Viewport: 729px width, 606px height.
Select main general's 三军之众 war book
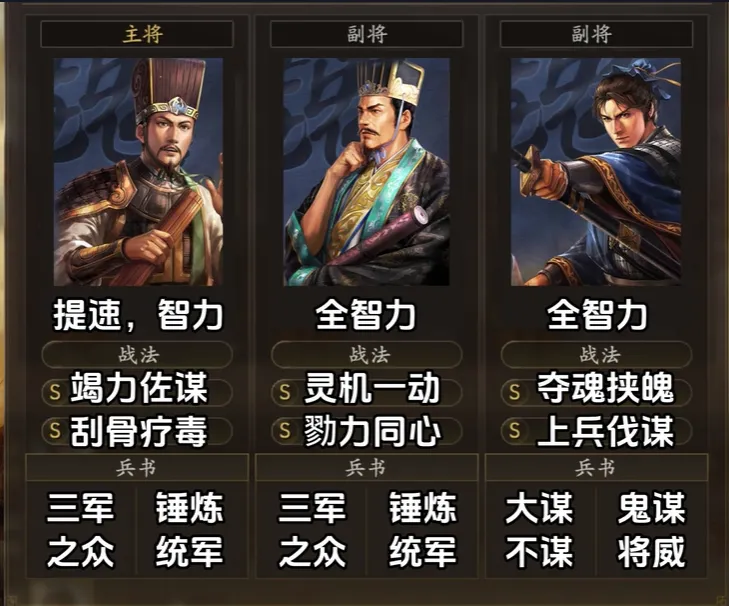pos(81,530)
